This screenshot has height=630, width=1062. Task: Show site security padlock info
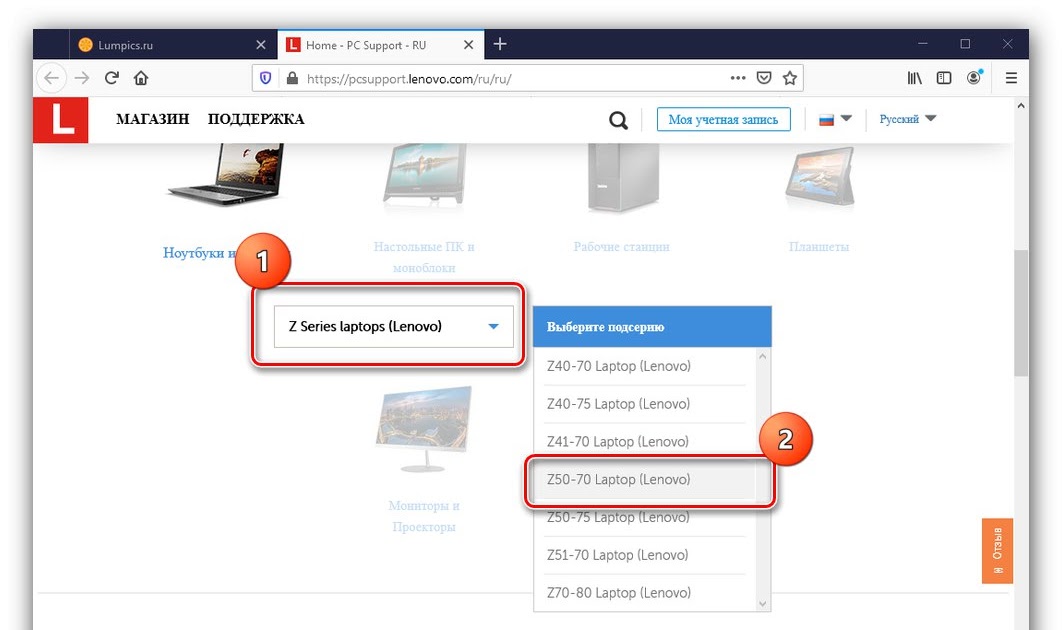click(292, 79)
